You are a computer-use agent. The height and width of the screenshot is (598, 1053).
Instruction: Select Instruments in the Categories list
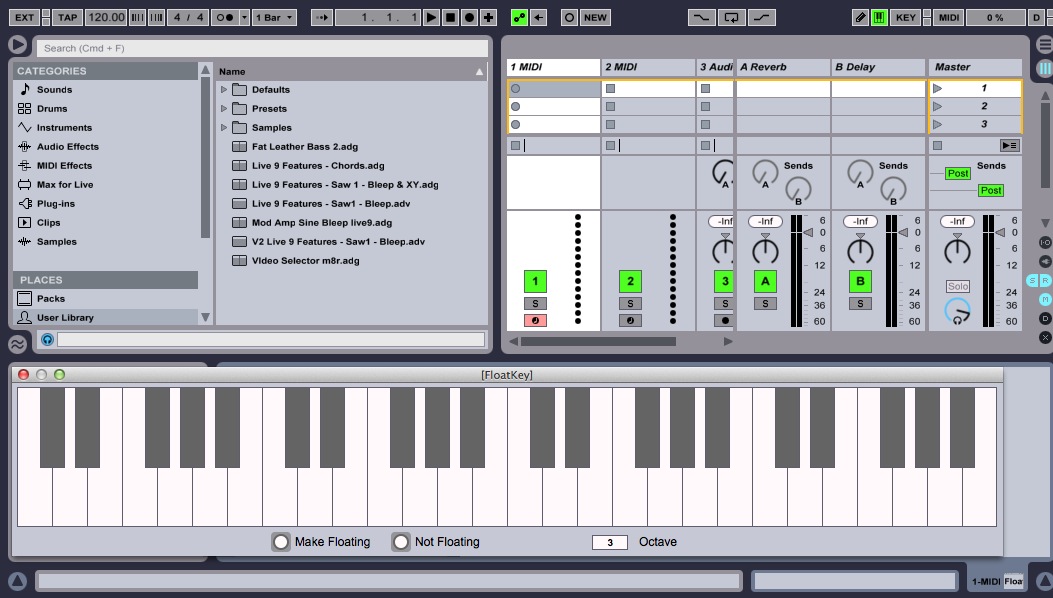64,128
